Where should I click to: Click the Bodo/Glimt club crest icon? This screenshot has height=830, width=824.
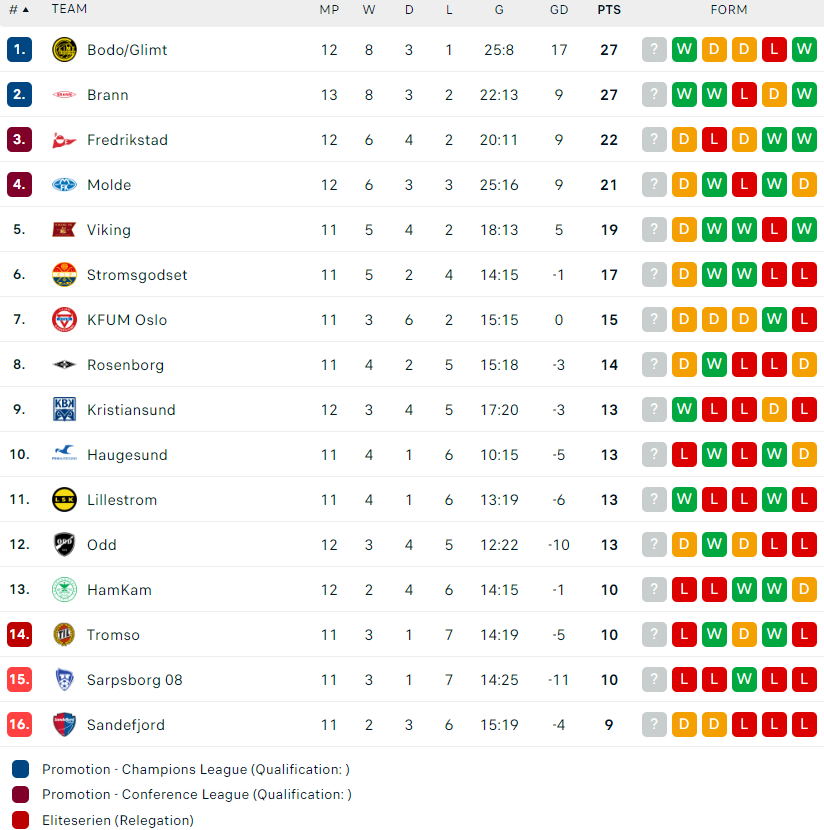64,50
